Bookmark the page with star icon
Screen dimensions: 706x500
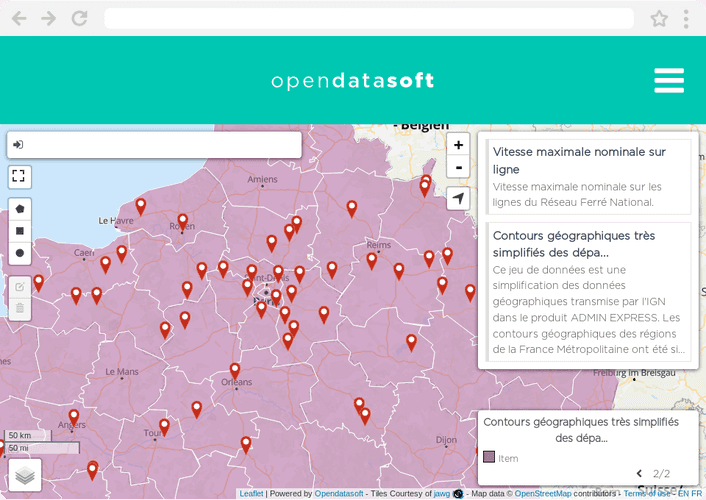click(x=659, y=18)
